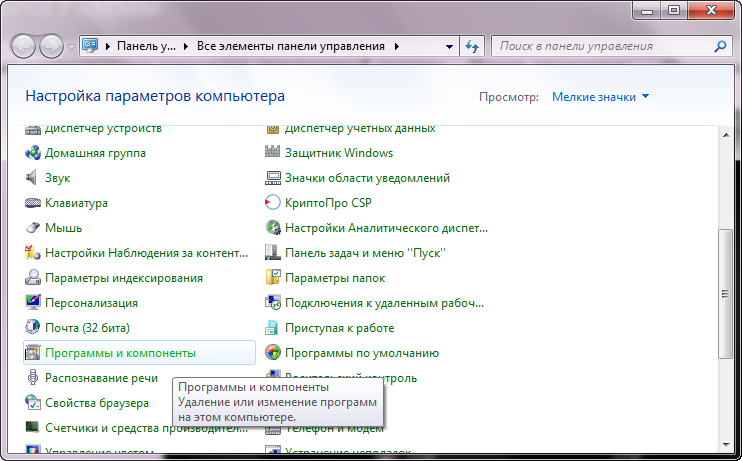This screenshot has height=461, width=742.
Task: Open the Клавиатура settings link
Action: (76, 203)
